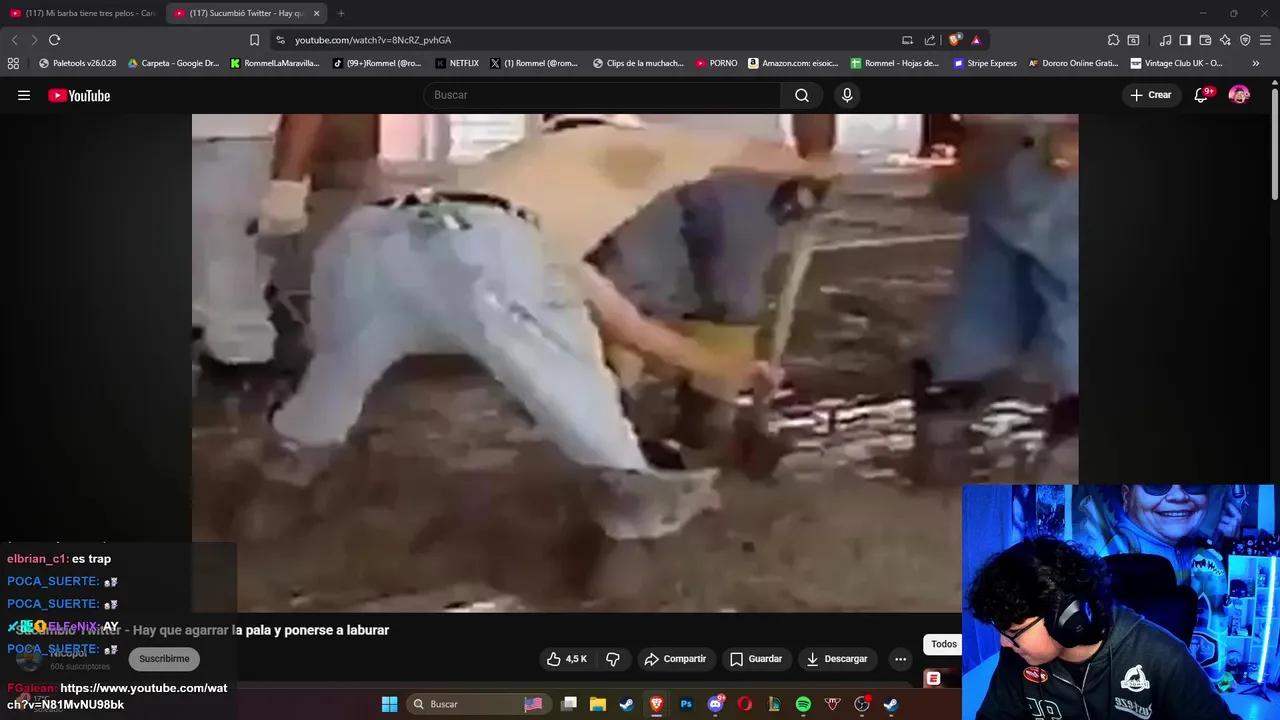The image size is (1280, 720).
Task: Open Discord from the taskbar
Action: [715, 704]
